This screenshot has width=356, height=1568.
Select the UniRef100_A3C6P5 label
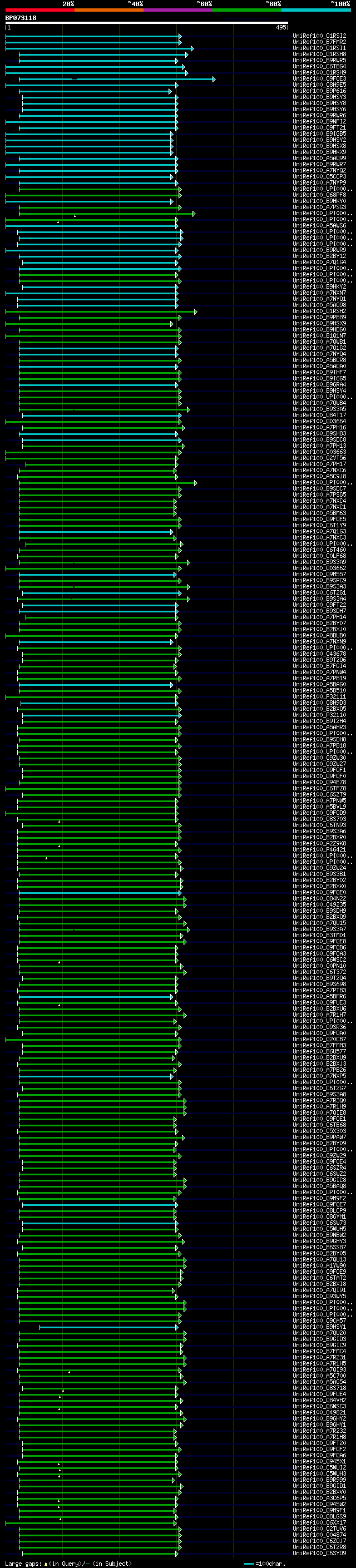(x=319, y=1498)
